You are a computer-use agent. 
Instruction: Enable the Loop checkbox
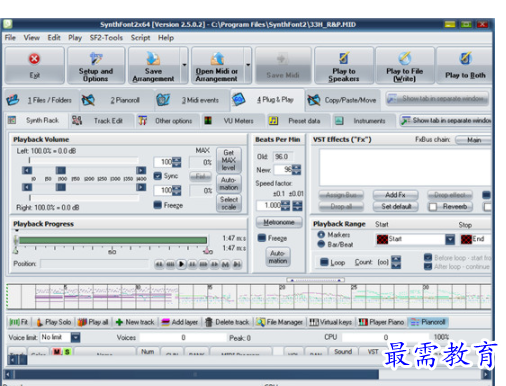(x=324, y=262)
